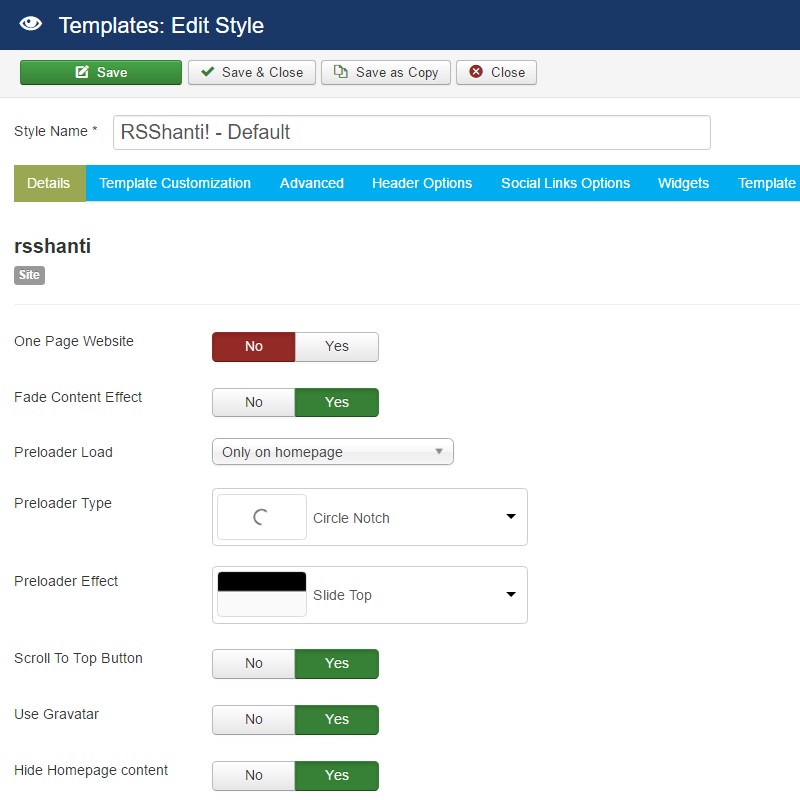
Task: Click the Site badge
Action: click(30, 275)
